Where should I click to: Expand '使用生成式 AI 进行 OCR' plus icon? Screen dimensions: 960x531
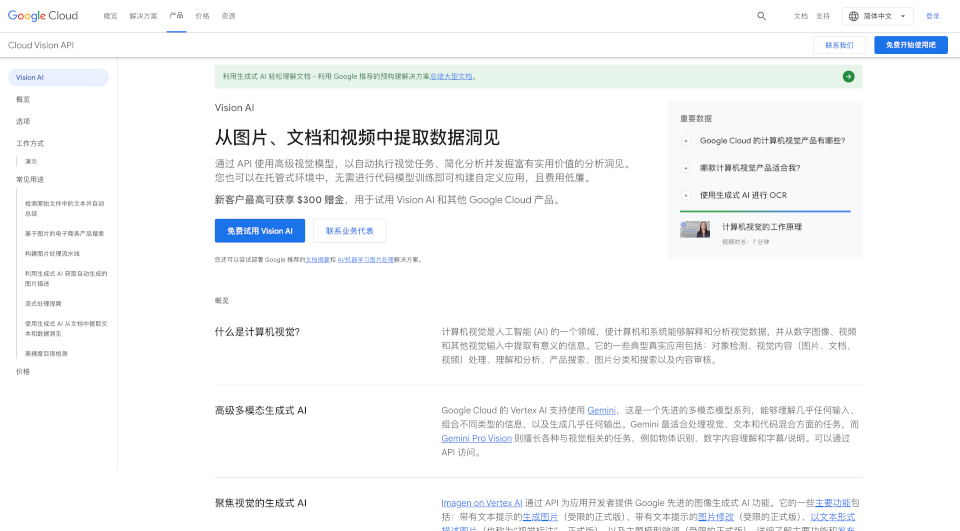pyautogui.click(x=686, y=195)
